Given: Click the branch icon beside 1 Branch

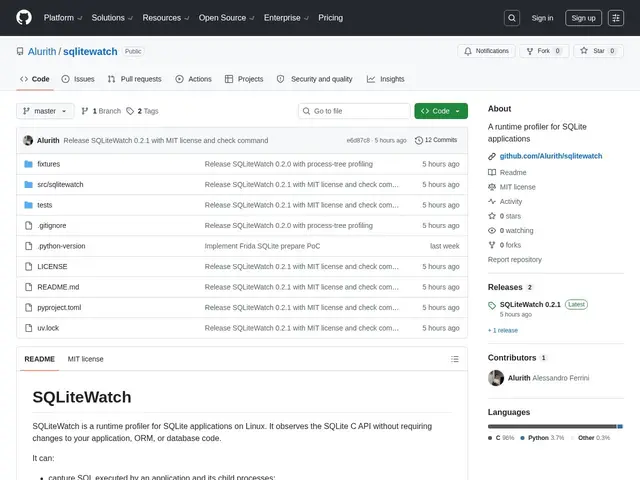Looking at the screenshot, I should pos(85,111).
